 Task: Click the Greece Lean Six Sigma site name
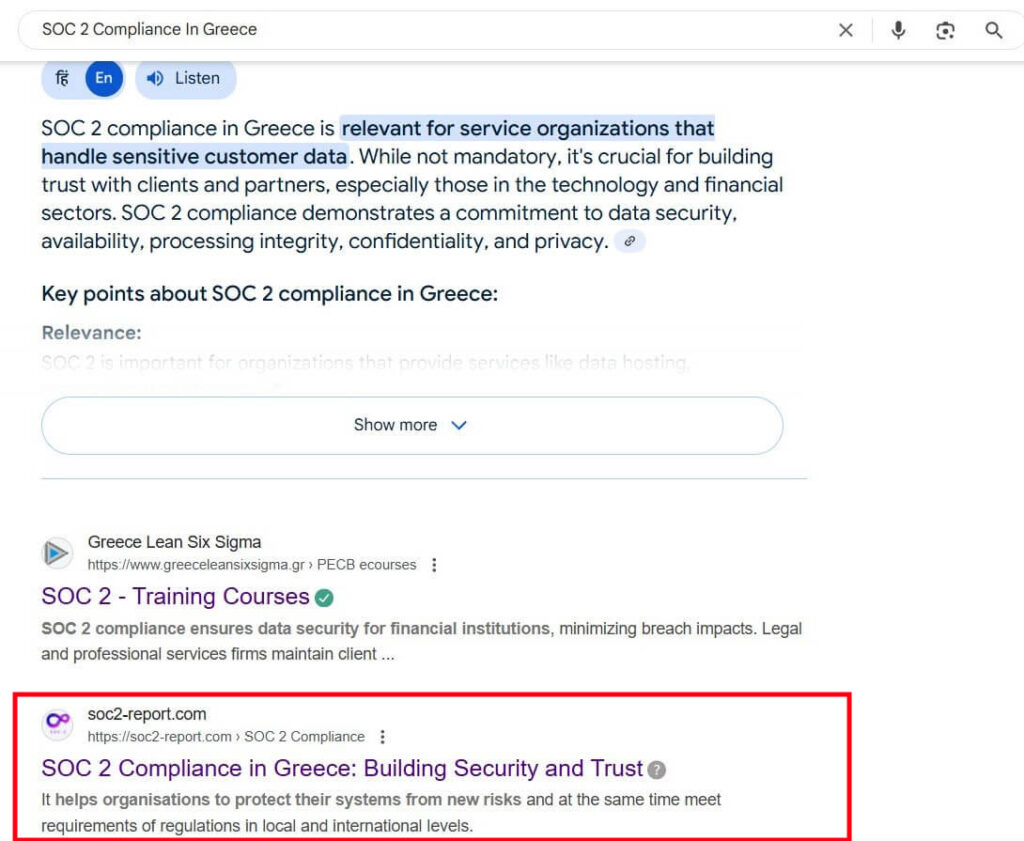pyautogui.click(x=174, y=542)
